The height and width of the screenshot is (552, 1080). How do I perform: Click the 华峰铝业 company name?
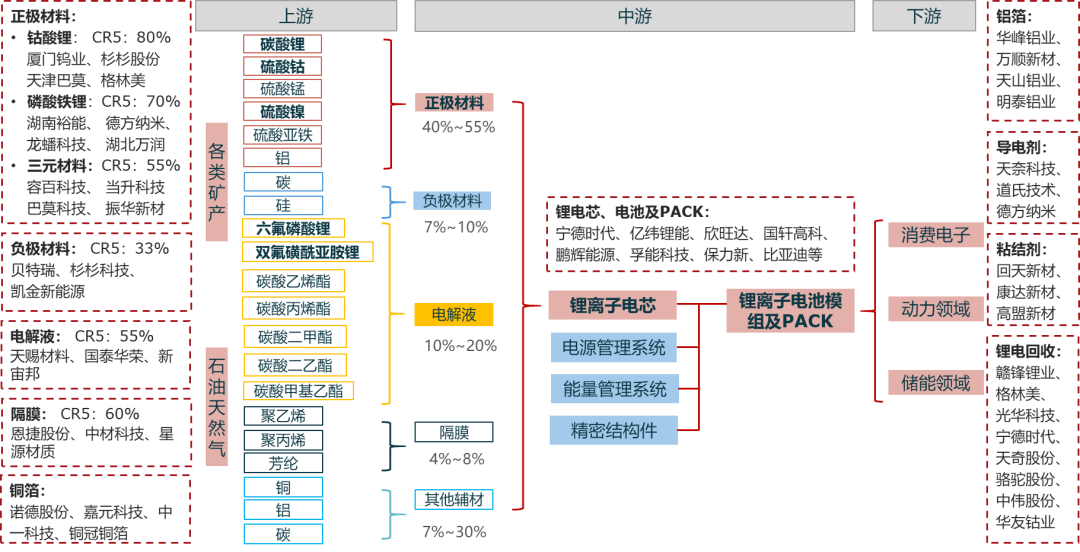tap(1026, 39)
